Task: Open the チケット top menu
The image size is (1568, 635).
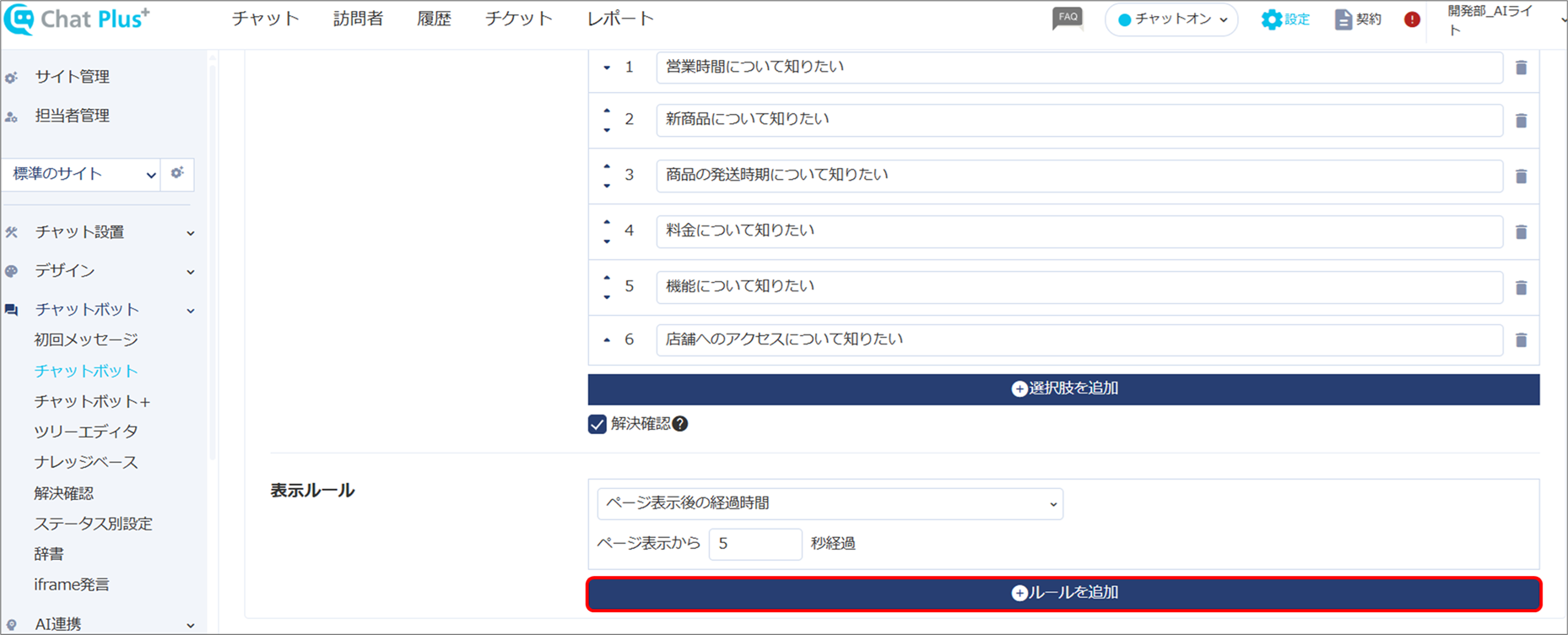Action: point(518,19)
